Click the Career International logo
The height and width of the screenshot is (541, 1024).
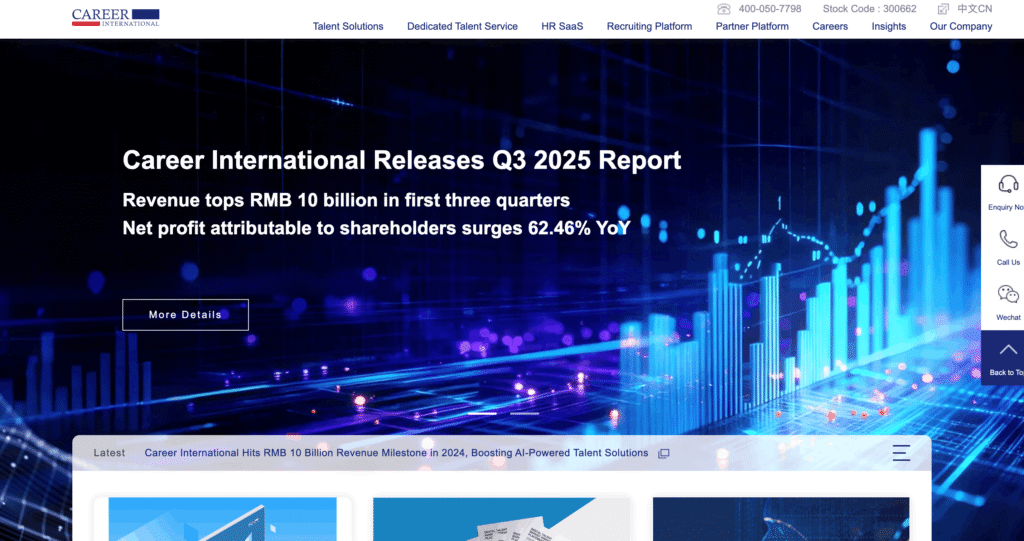115,17
